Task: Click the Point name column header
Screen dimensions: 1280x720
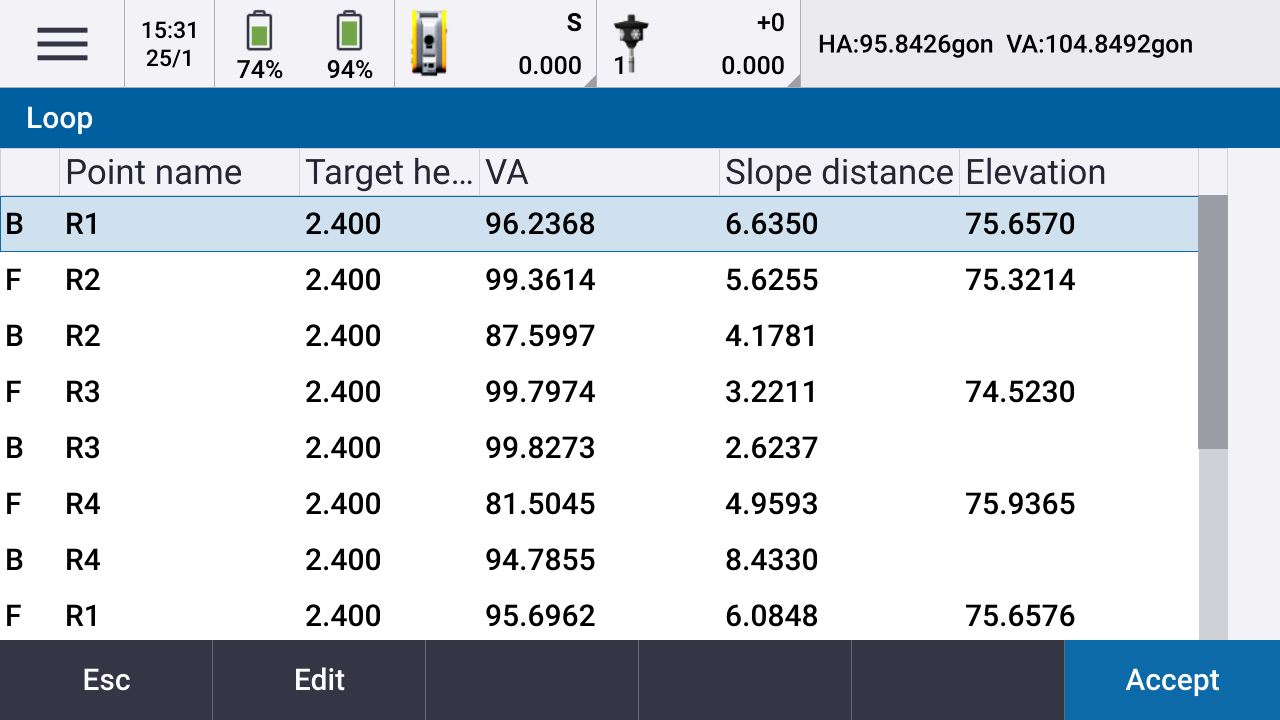Action: tap(180, 173)
